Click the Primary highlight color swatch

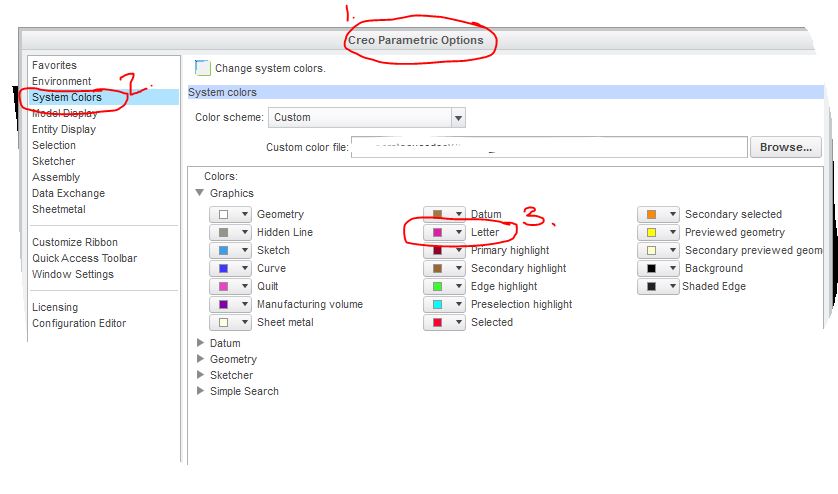click(437, 250)
